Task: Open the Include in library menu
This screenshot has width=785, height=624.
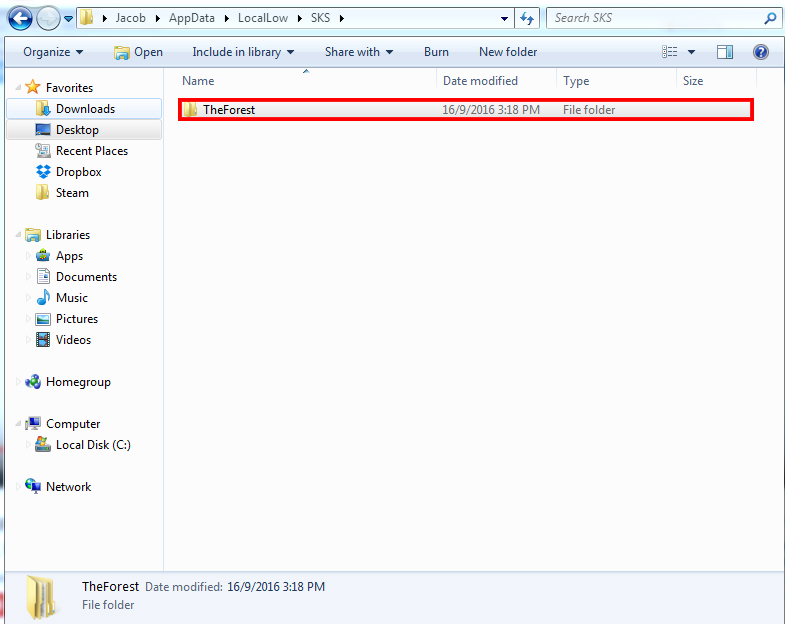Action: click(243, 52)
